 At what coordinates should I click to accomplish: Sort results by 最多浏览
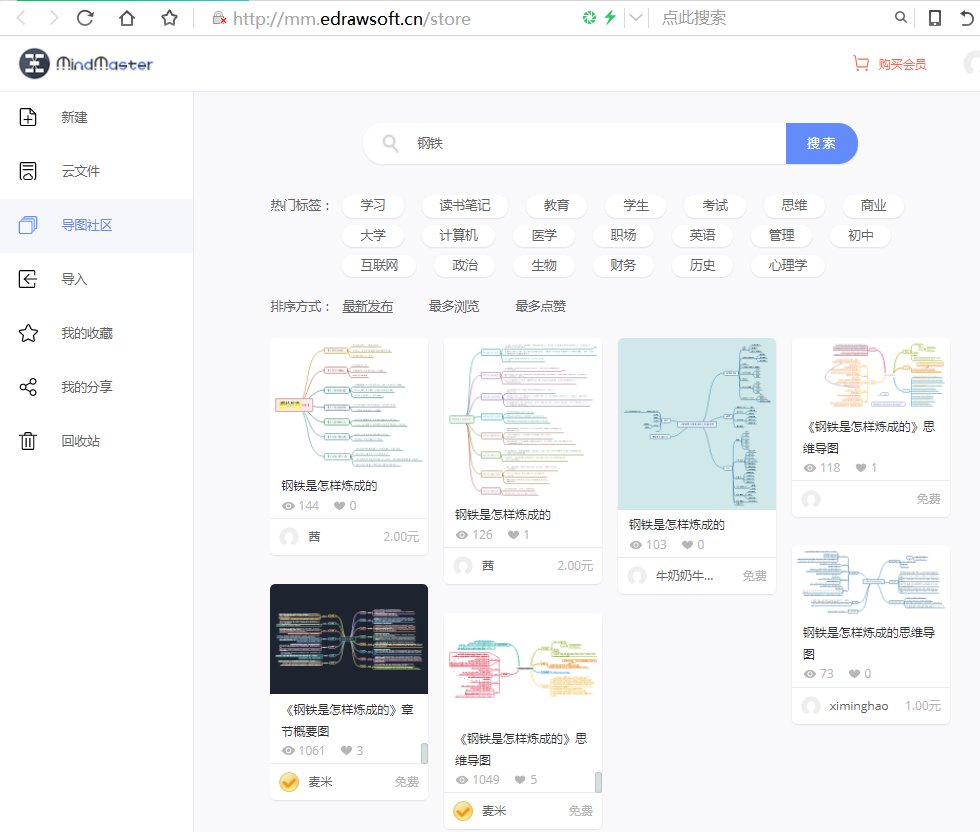455,306
